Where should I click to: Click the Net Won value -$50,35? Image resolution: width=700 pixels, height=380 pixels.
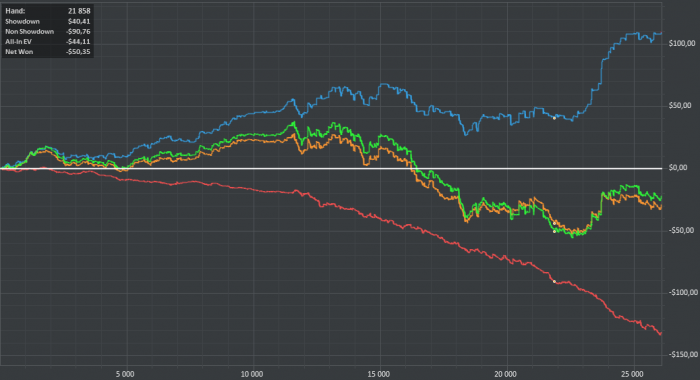point(78,52)
